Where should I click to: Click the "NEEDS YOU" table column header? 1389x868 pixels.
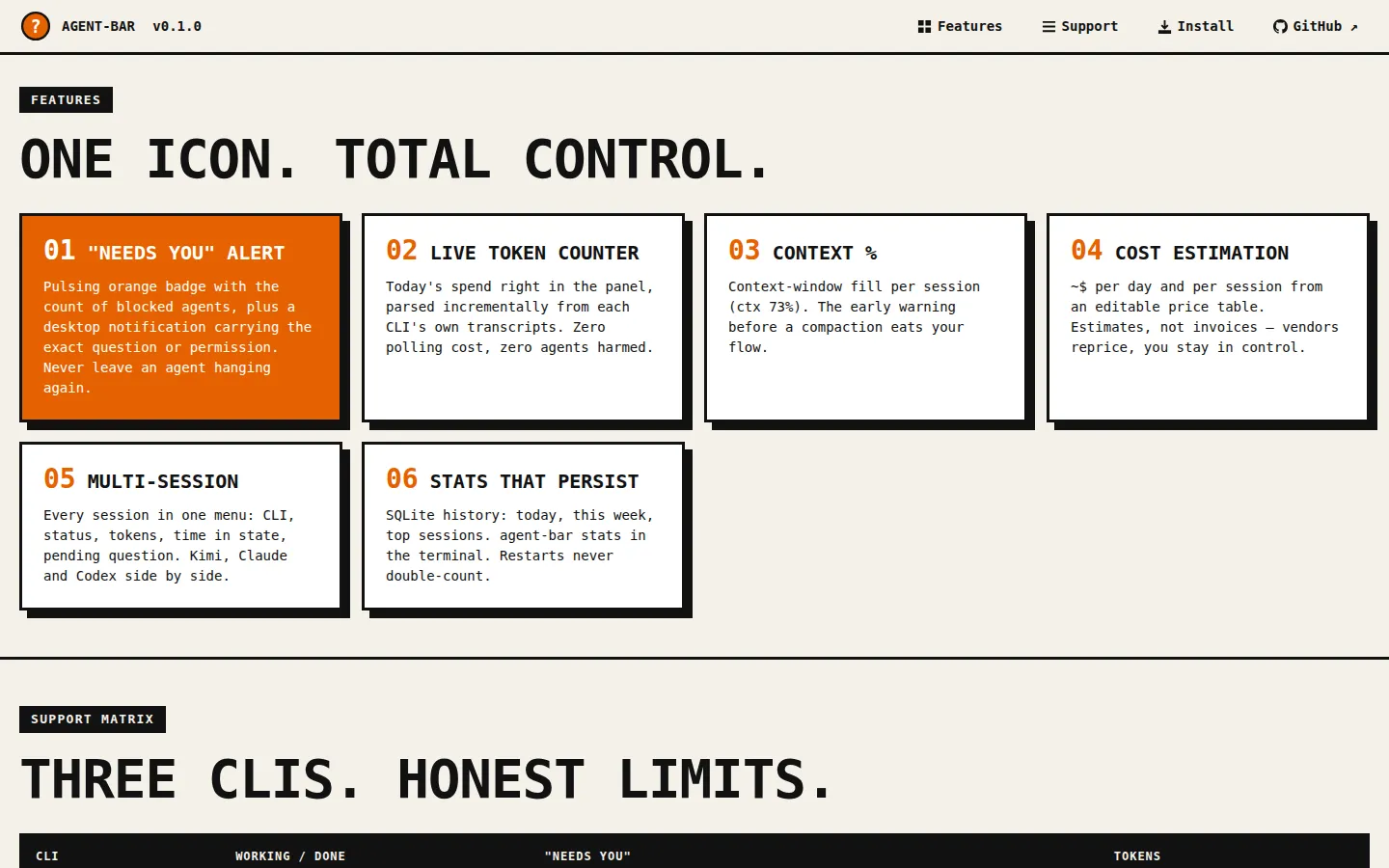click(x=587, y=855)
